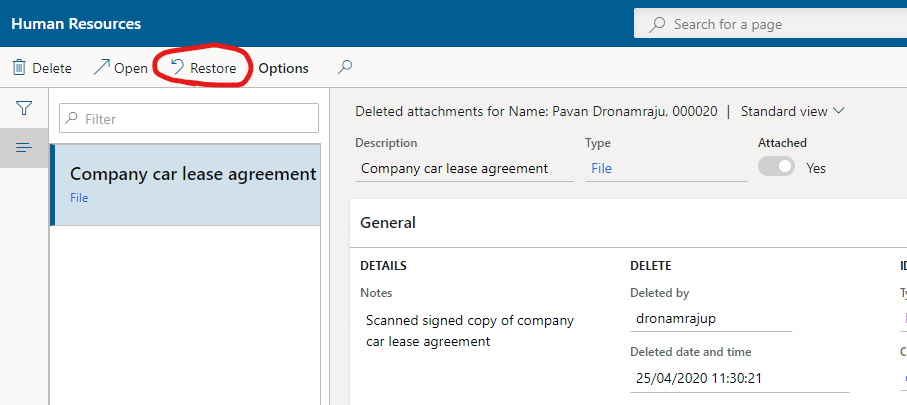Viewport: 907px width, 405px height.
Task: Restore the deleted attachment
Action: pyautogui.click(x=203, y=68)
